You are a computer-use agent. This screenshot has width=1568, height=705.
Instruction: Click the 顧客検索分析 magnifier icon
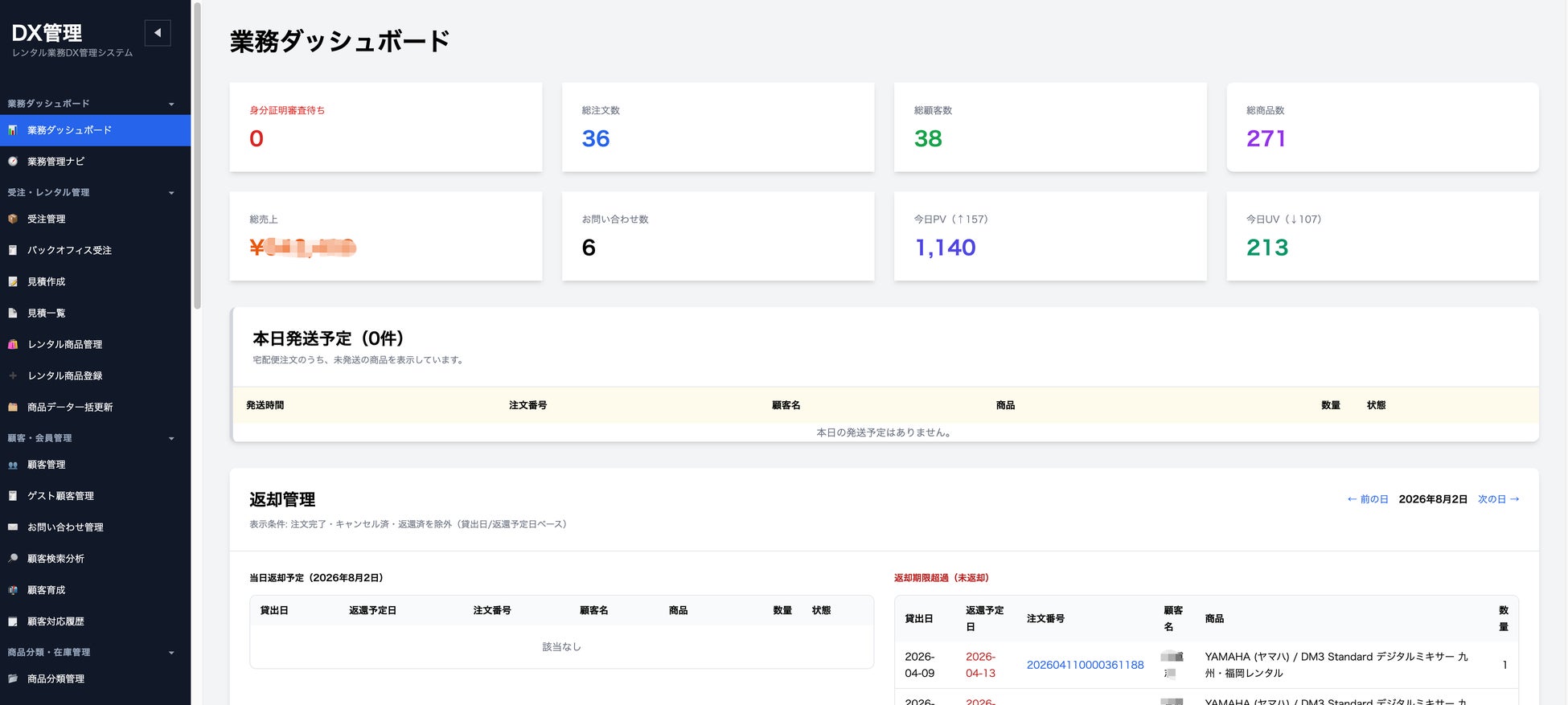[x=13, y=559]
